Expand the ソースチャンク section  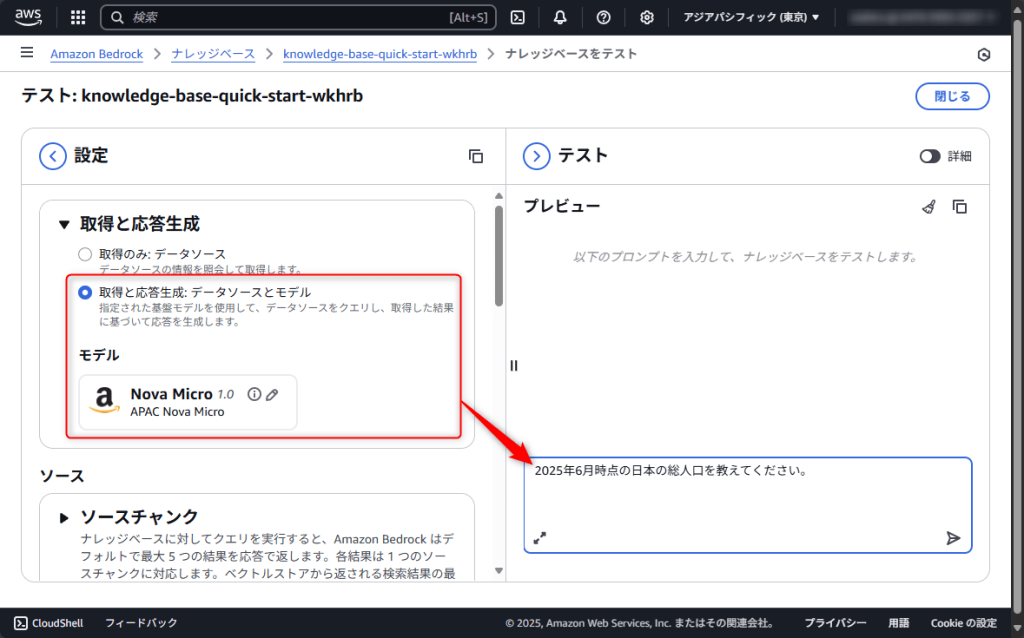64,518
